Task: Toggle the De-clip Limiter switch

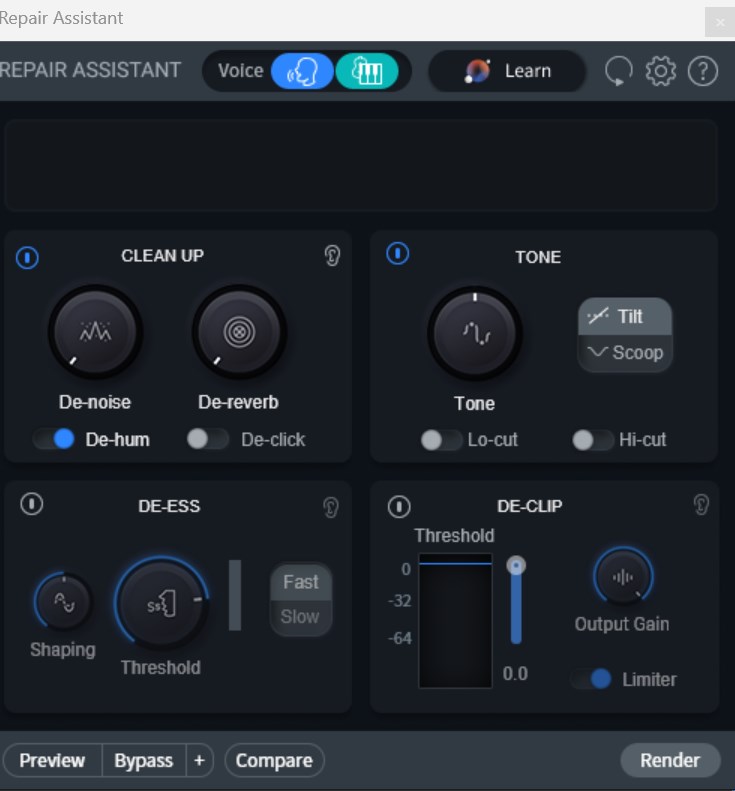Action: coord(591,679)
